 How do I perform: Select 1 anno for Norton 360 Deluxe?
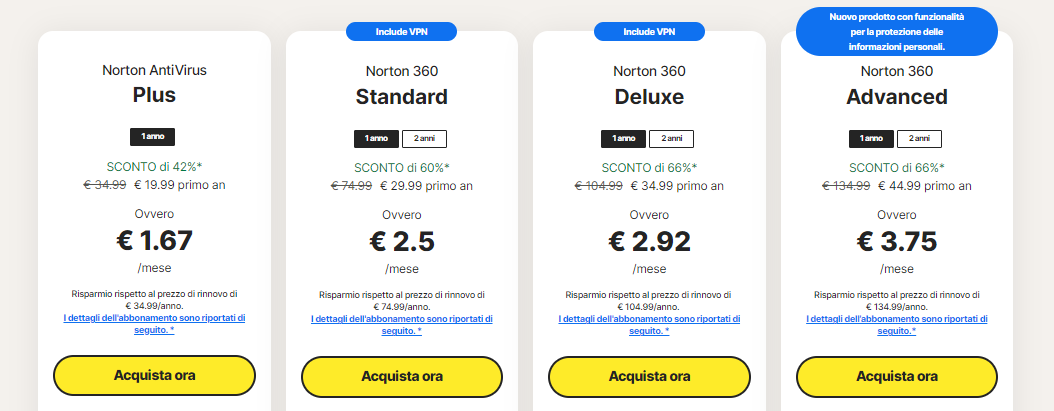(x=623, y=139)
